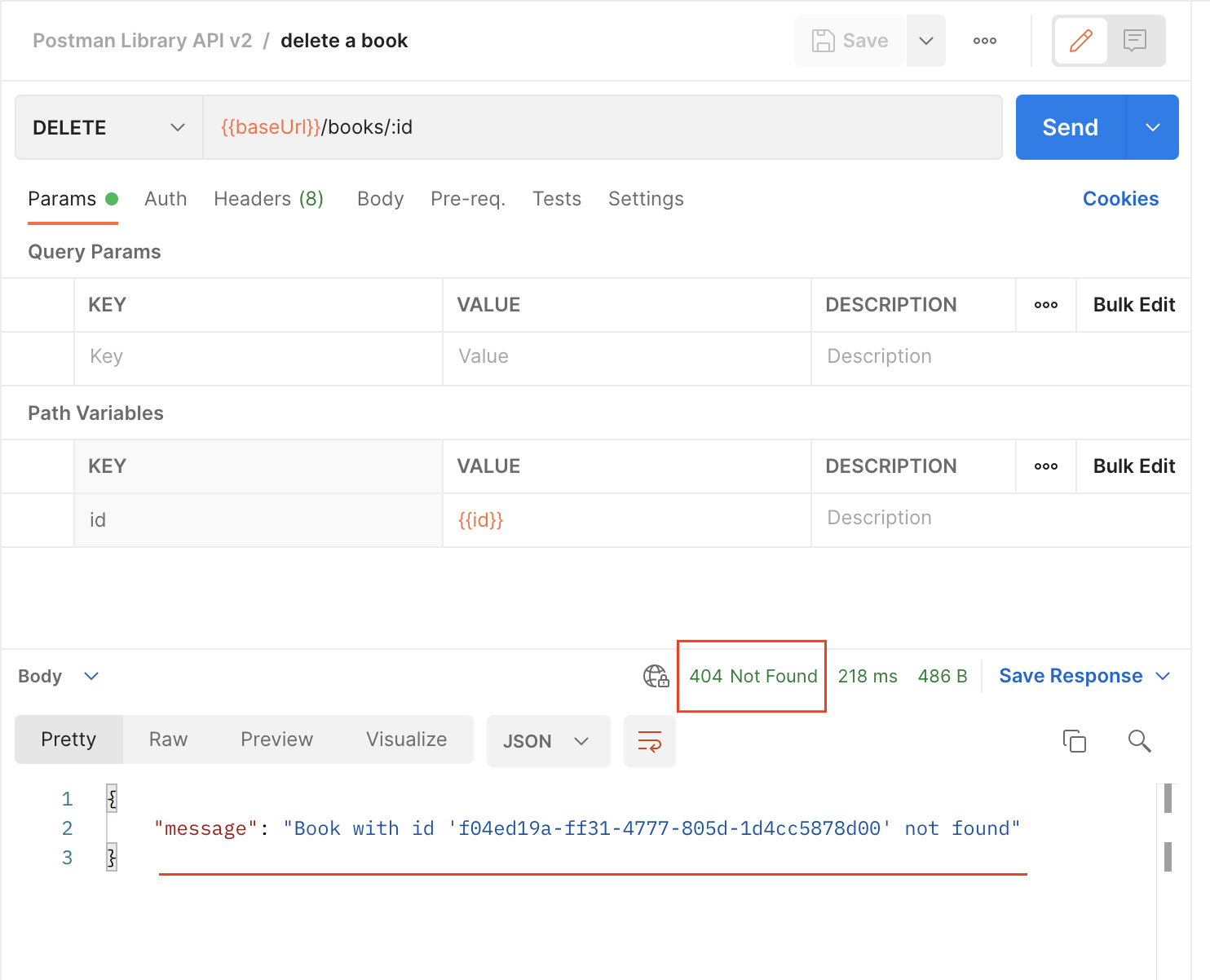Click the Key input field under Query Params

click(x=245, y=356)
